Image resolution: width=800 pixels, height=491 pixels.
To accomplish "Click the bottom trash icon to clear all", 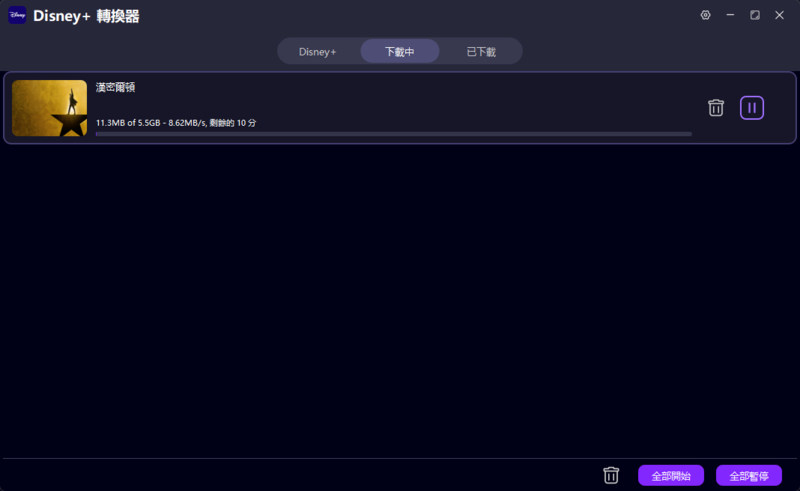I will pyautogui.click(x=611, y=475).
